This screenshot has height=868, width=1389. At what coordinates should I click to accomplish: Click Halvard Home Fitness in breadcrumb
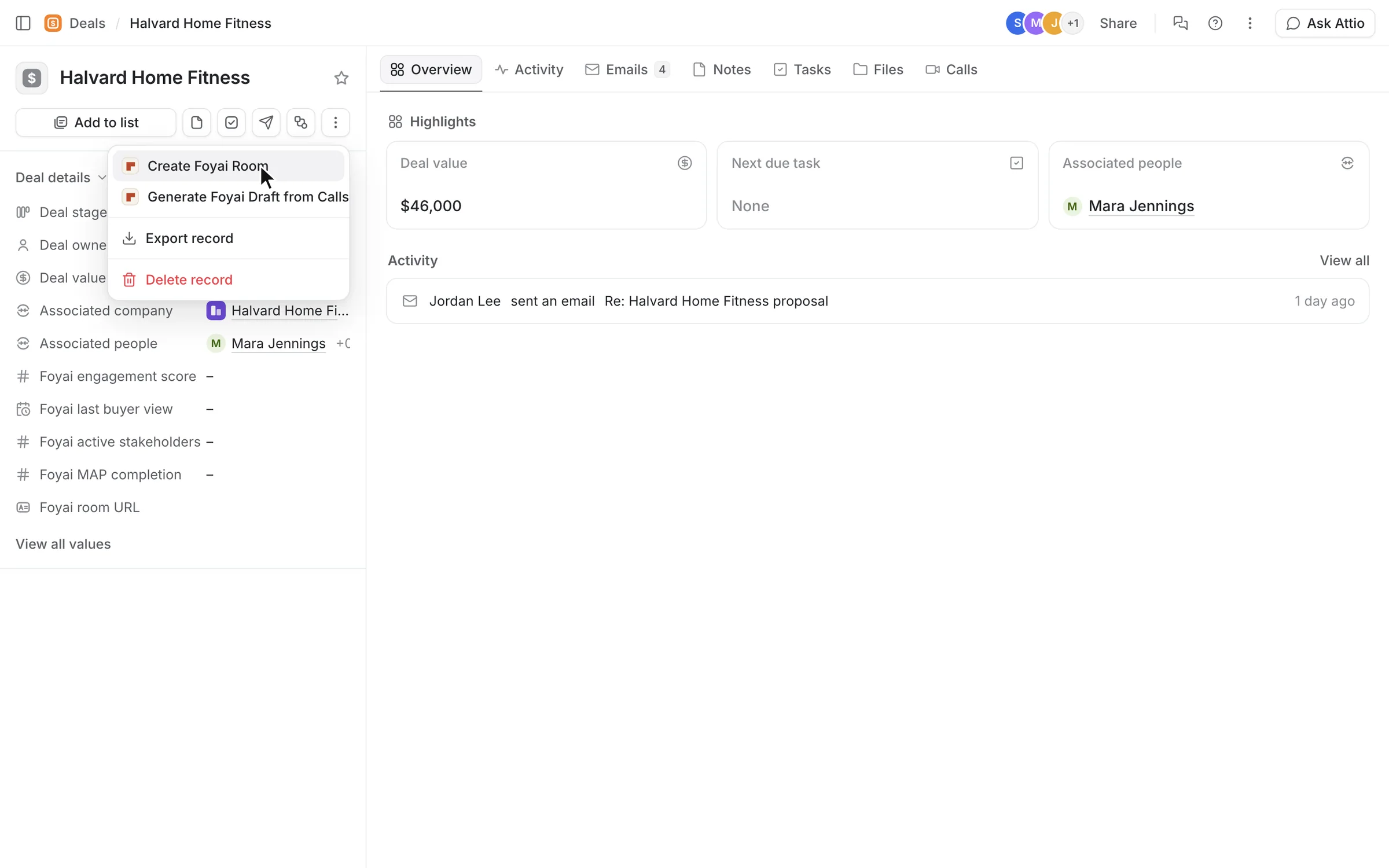(200, 23)
